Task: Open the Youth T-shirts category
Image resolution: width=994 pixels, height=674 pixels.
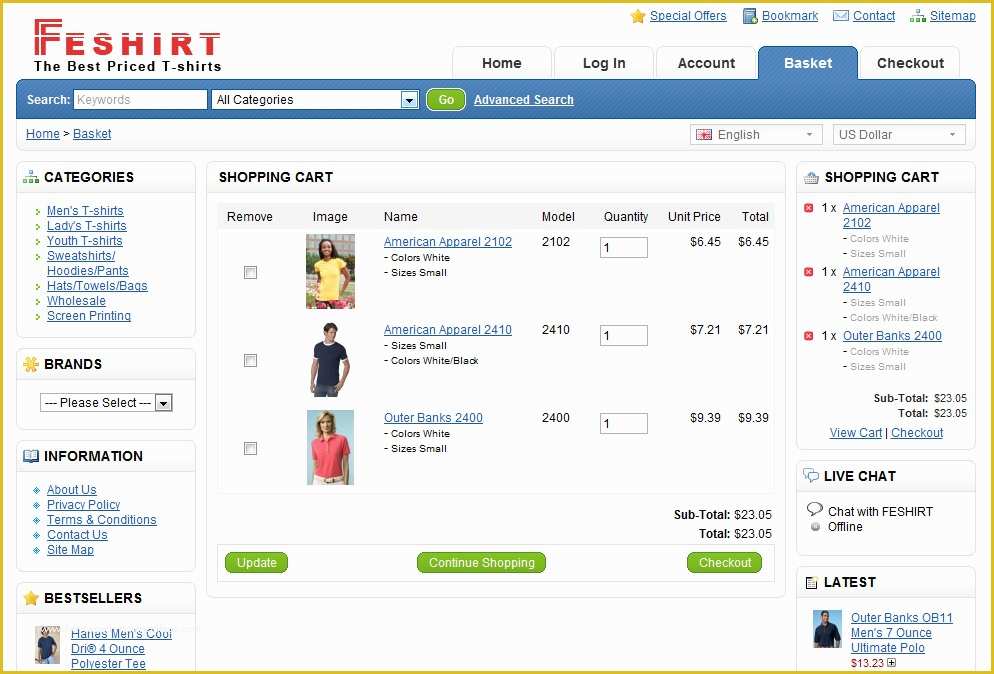Action: click(84, 241)
